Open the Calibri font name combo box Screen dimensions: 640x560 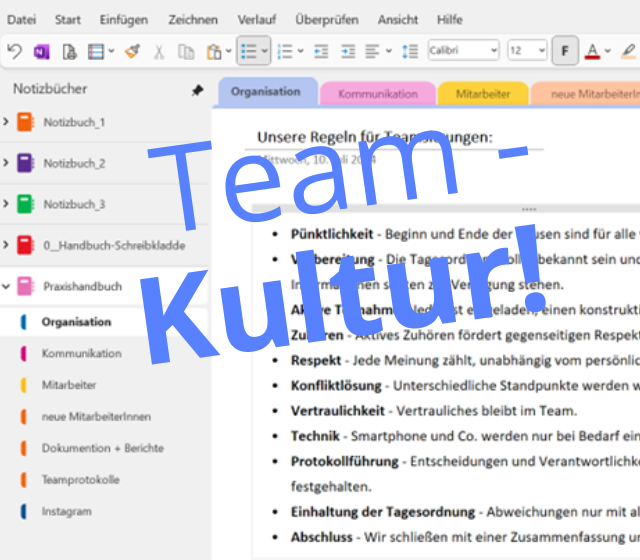[x=463, y=50]
